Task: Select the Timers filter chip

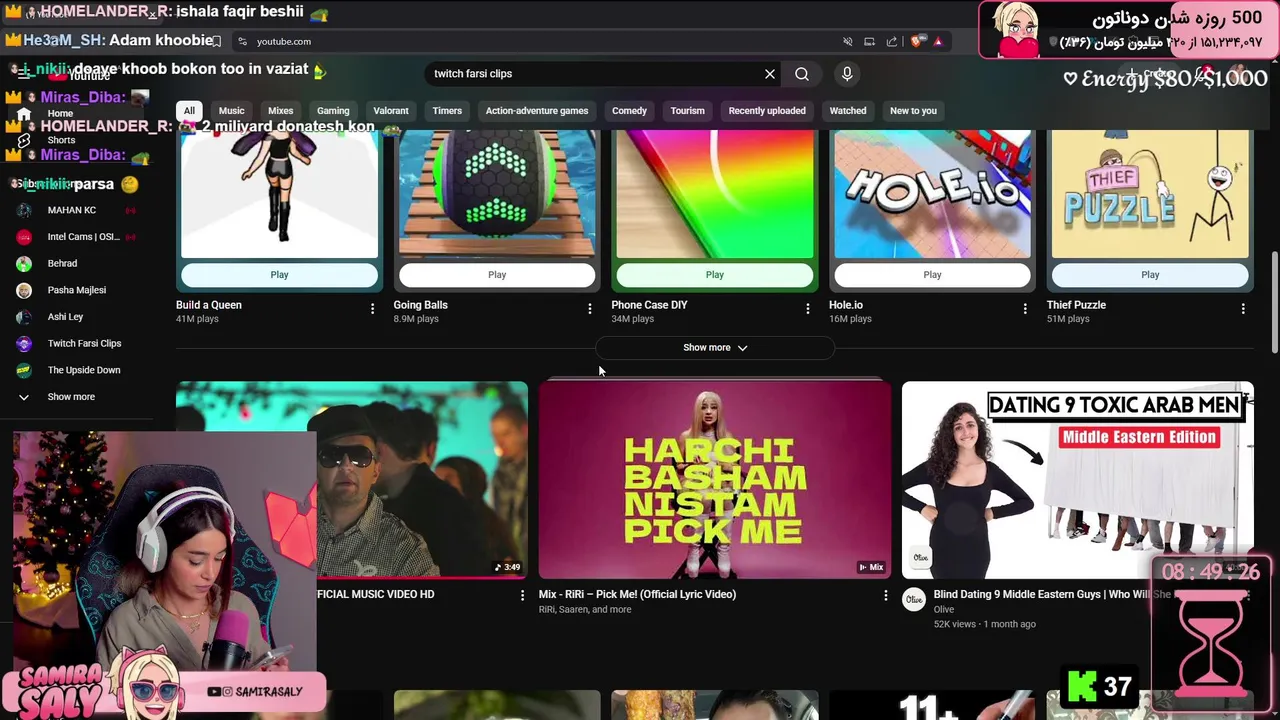Action: pos(447,111)
